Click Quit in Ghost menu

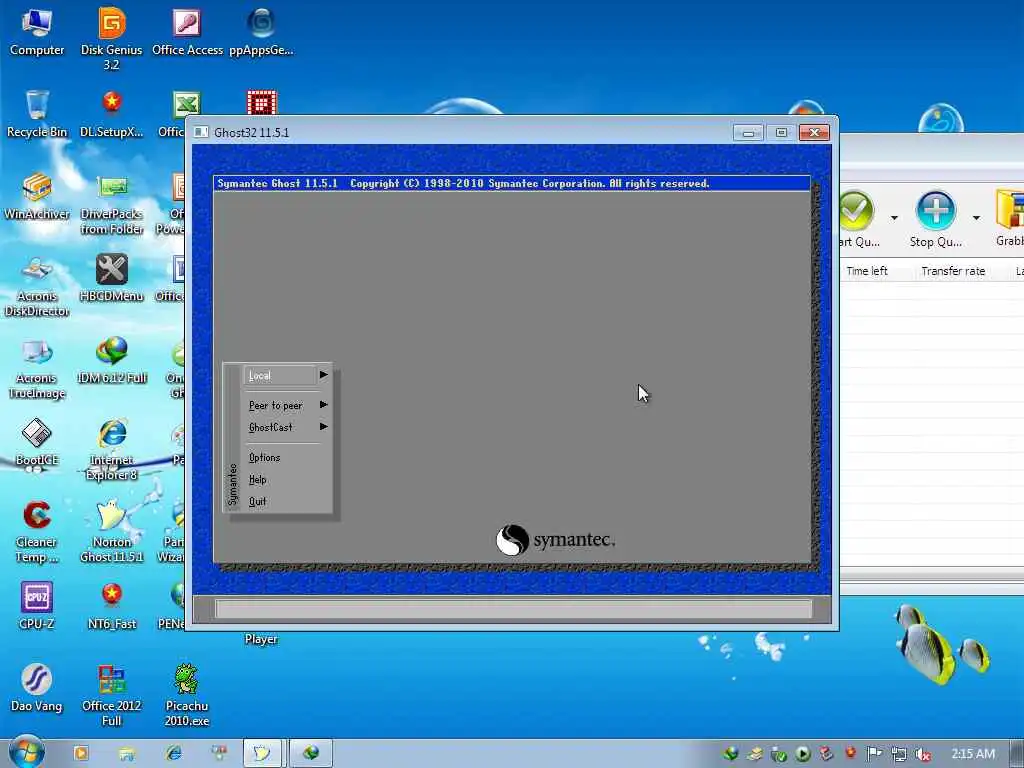pos(257,501)
